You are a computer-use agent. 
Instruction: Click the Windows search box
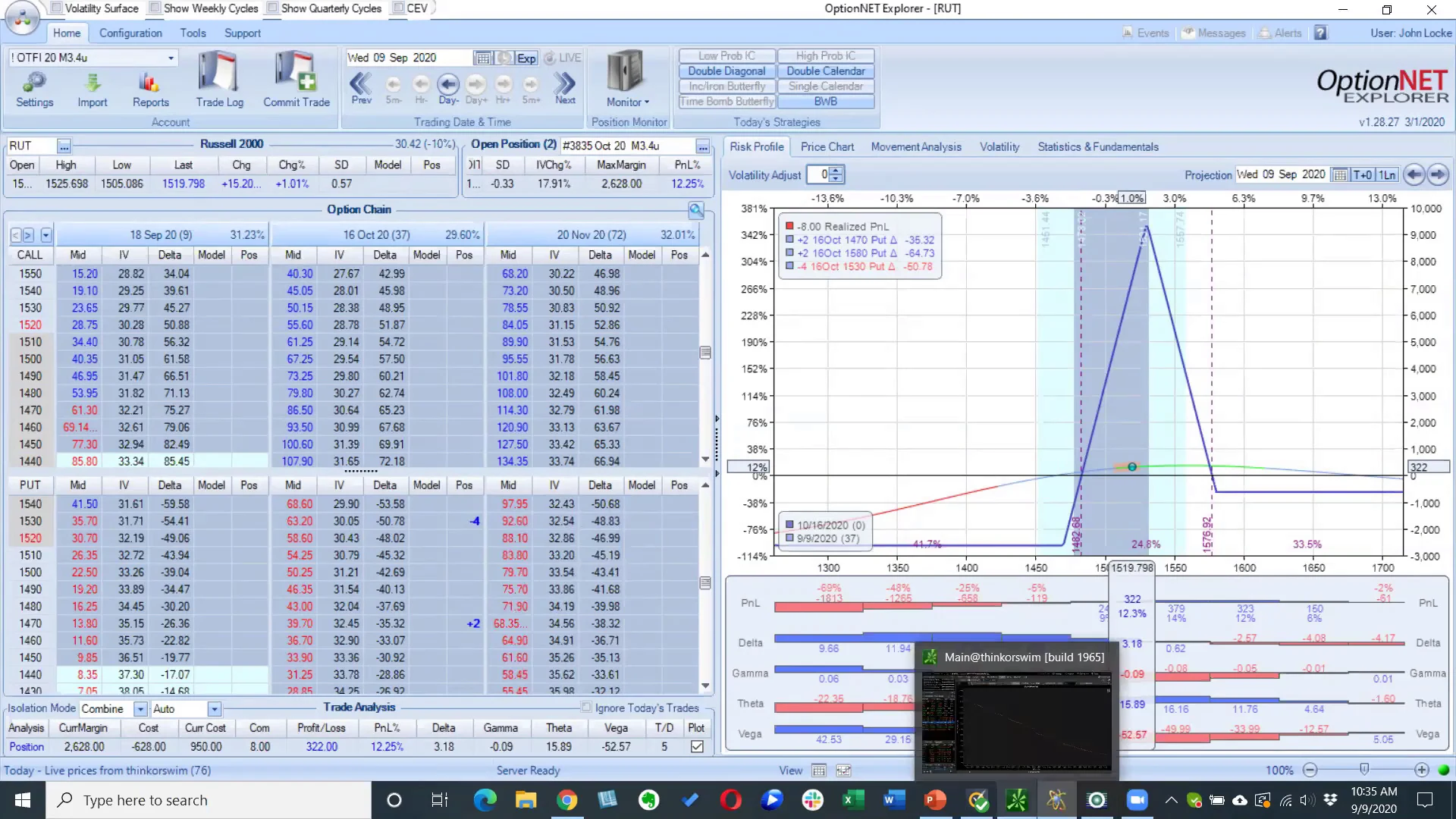point(209,800)
